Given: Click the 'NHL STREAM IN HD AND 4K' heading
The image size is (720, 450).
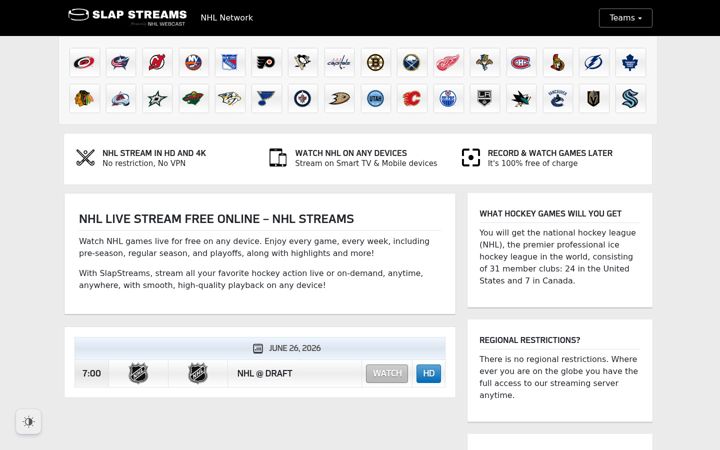Looking at the screenshot, I should pos(154,153).
